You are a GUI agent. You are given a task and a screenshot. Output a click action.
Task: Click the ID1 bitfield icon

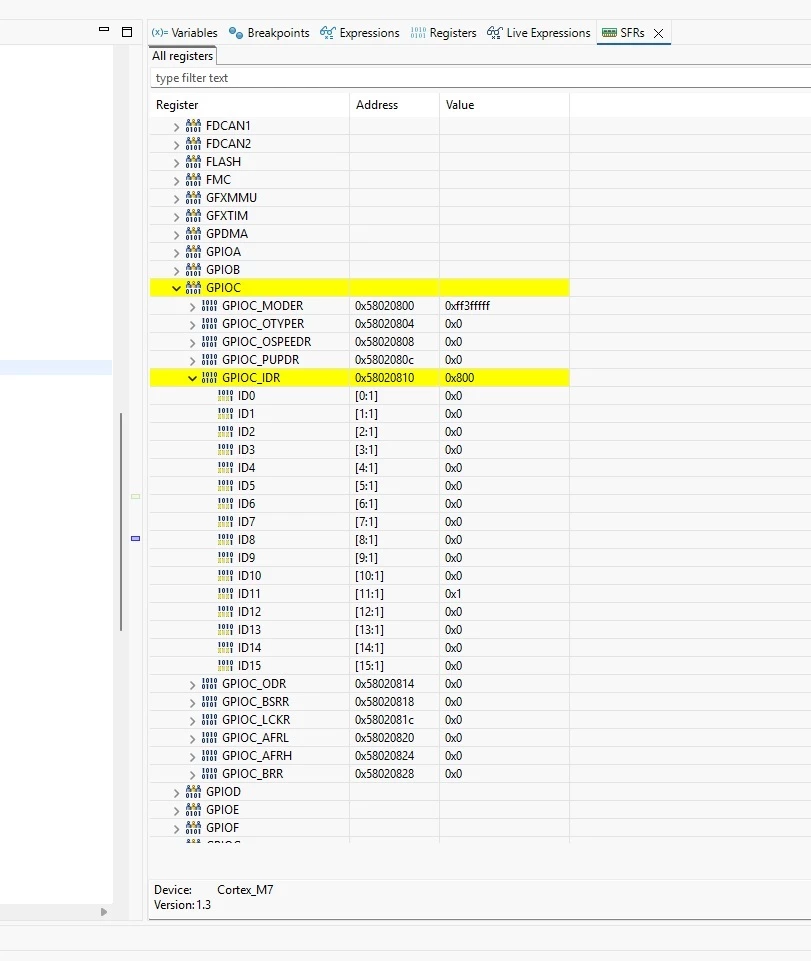pos(226,413)
